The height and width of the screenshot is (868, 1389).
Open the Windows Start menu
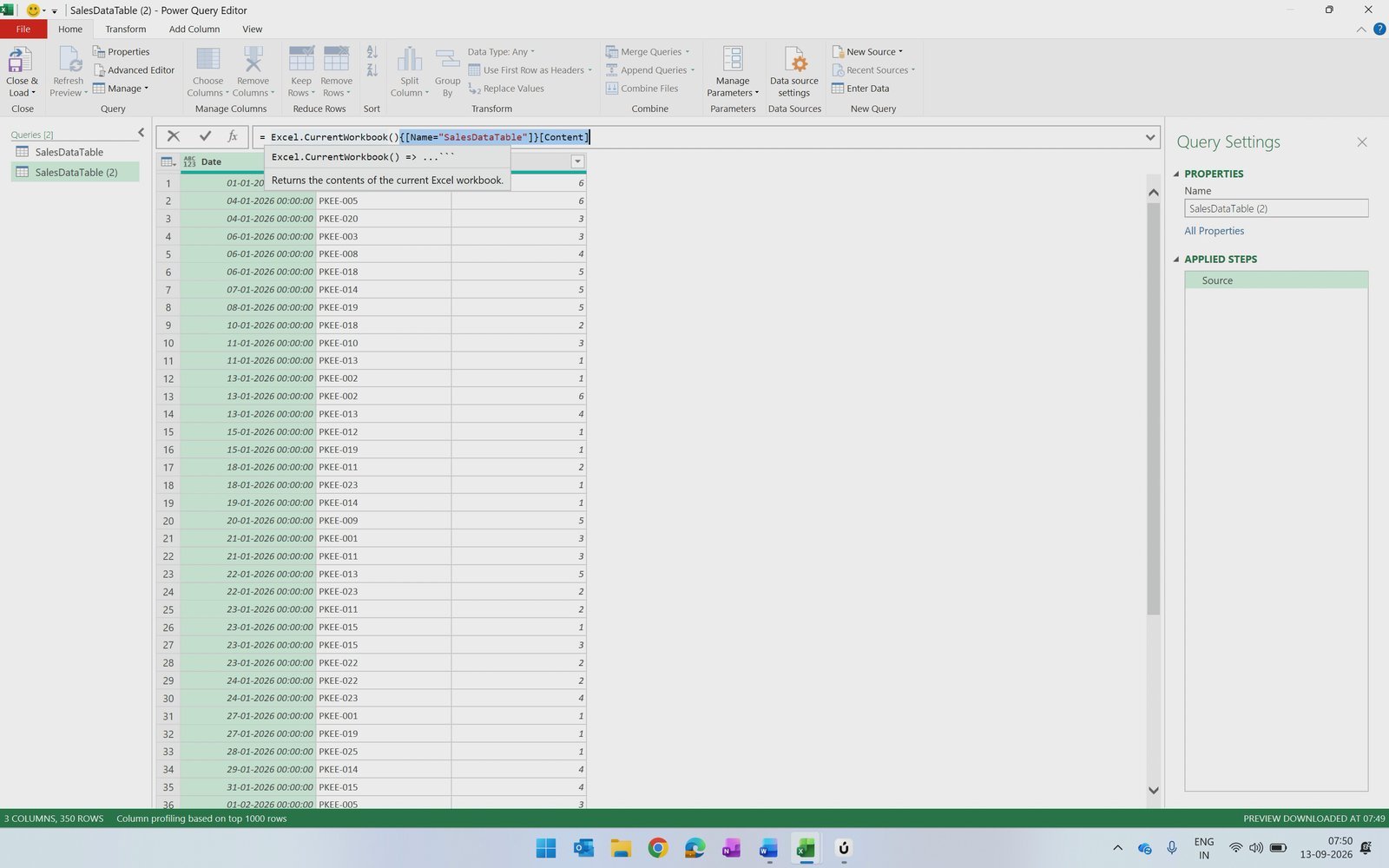click(x=546, y=848)
